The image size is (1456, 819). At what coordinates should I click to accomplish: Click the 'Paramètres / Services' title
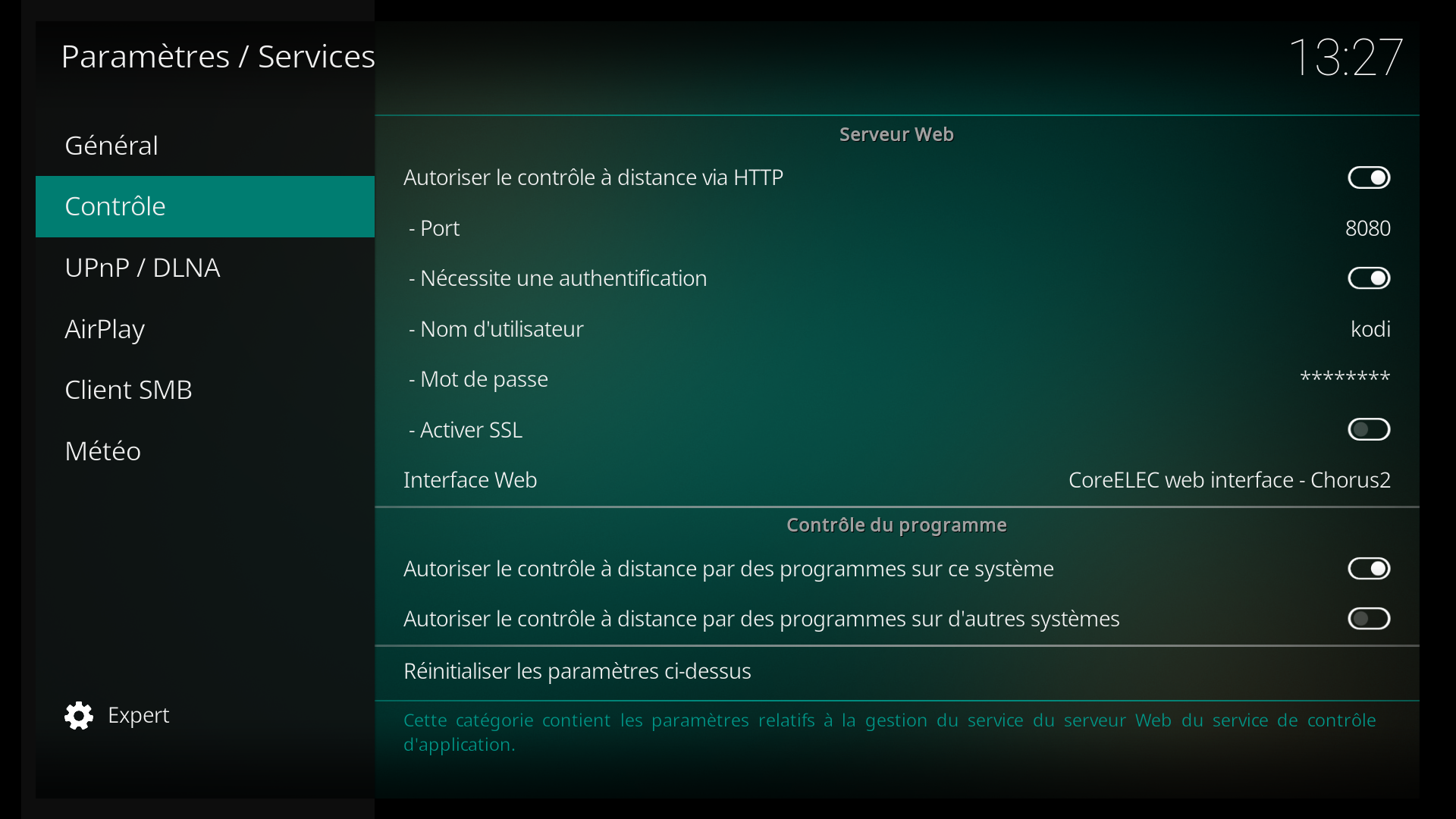pos(218,57)
